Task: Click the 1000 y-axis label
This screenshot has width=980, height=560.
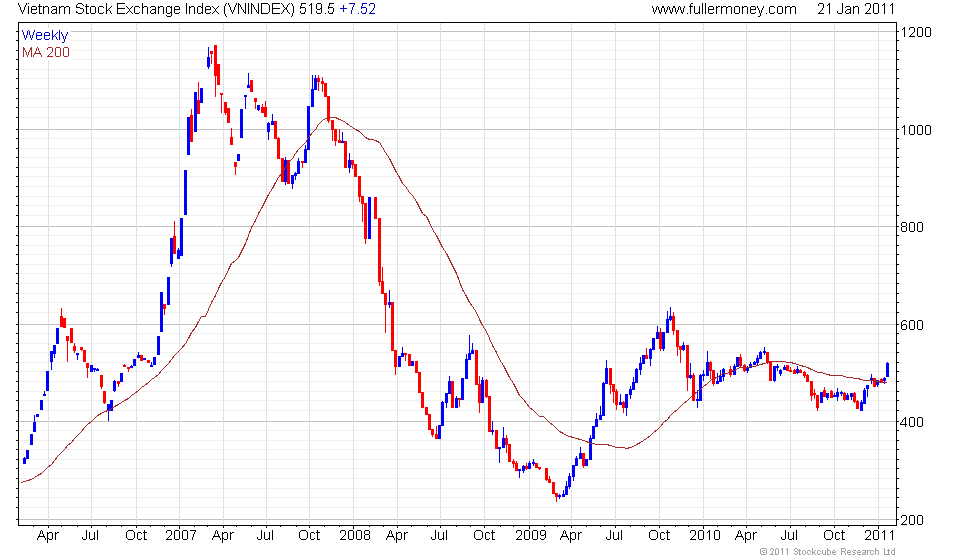Action: [x=916, y=130]
